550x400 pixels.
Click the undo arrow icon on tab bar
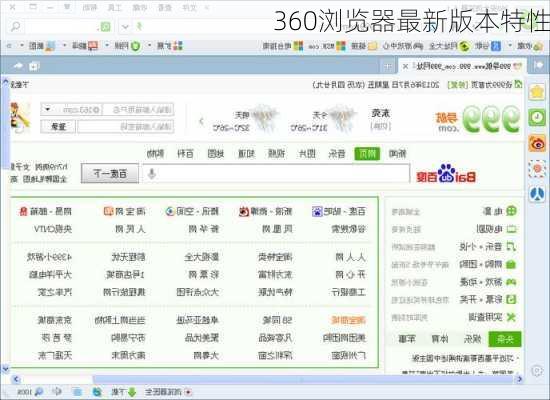[x=18, y=66]
